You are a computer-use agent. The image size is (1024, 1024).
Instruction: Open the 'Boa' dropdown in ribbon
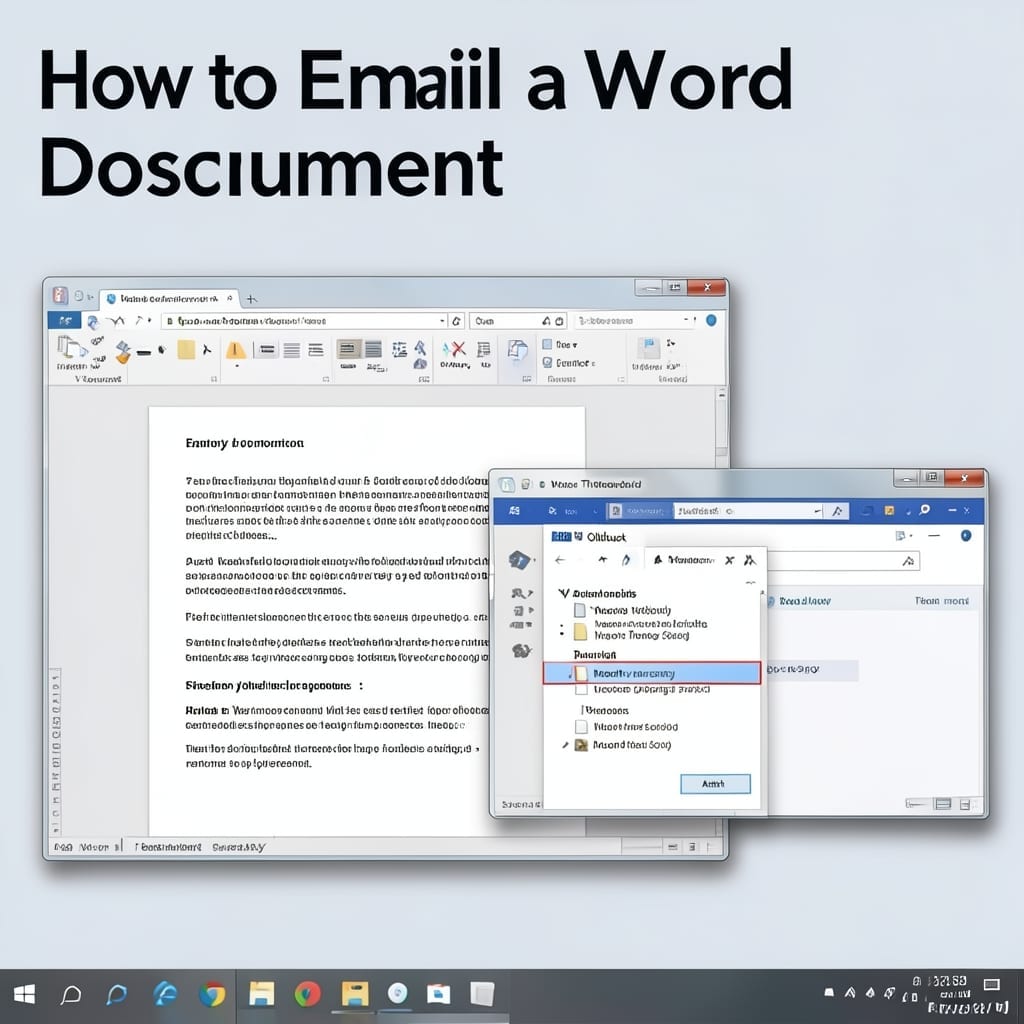[x=575, y=344]
